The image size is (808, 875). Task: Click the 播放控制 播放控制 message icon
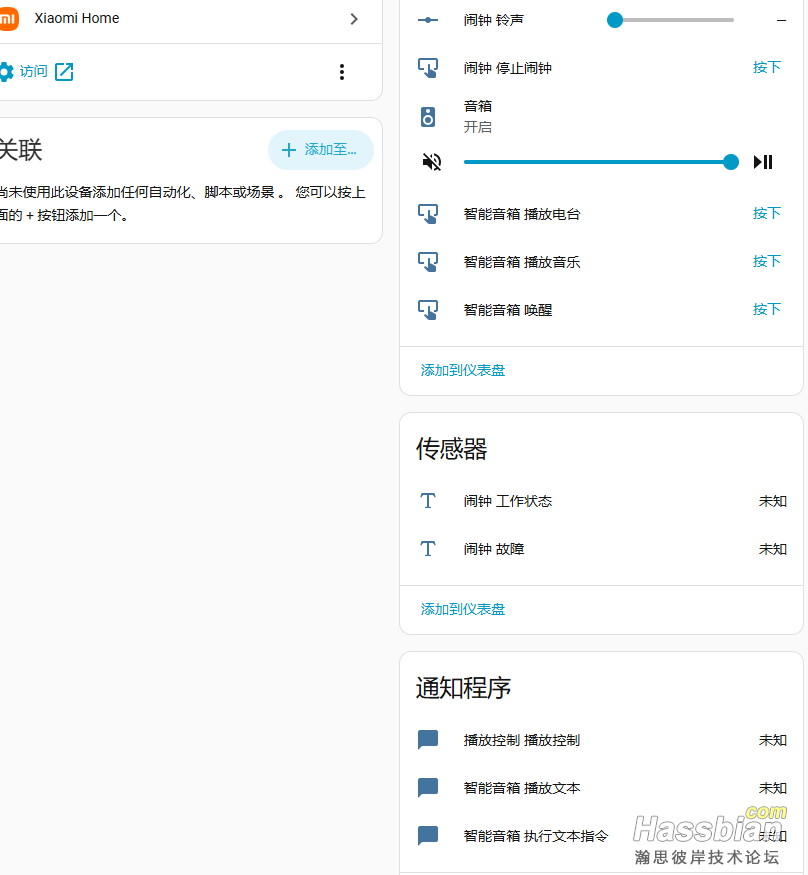[428, 740]
